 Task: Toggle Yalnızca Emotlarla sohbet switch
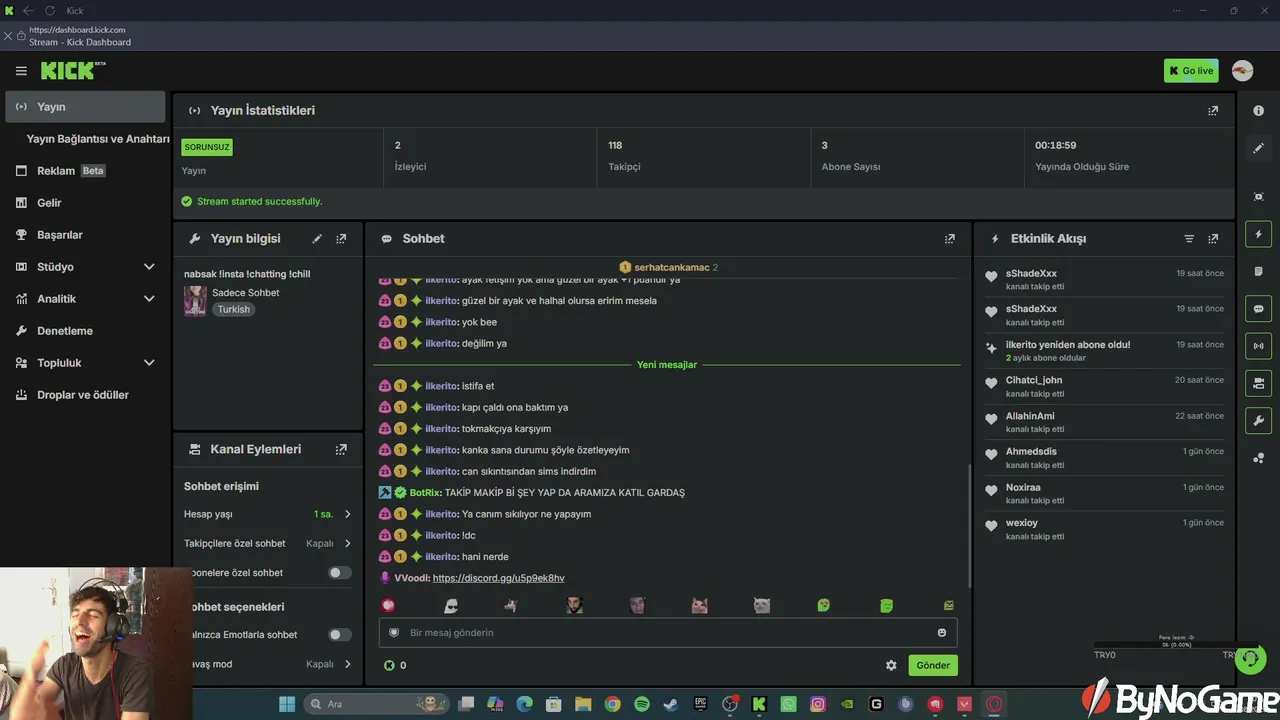340,635
